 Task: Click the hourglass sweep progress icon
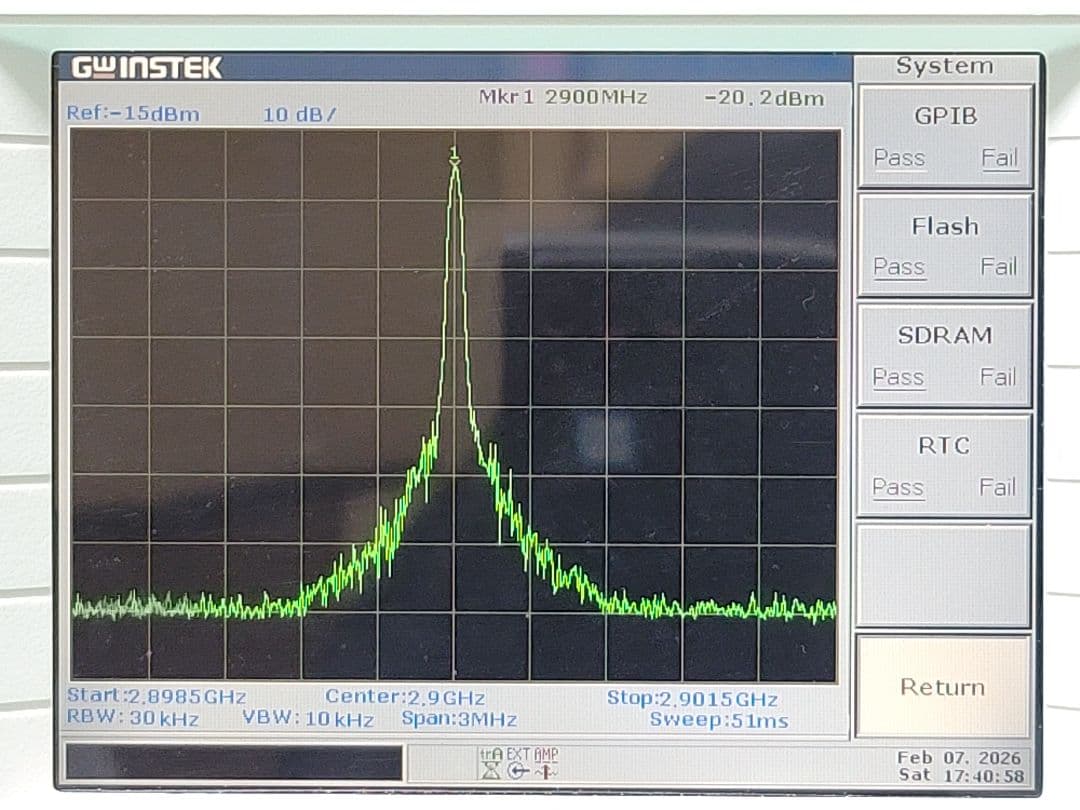491,769
